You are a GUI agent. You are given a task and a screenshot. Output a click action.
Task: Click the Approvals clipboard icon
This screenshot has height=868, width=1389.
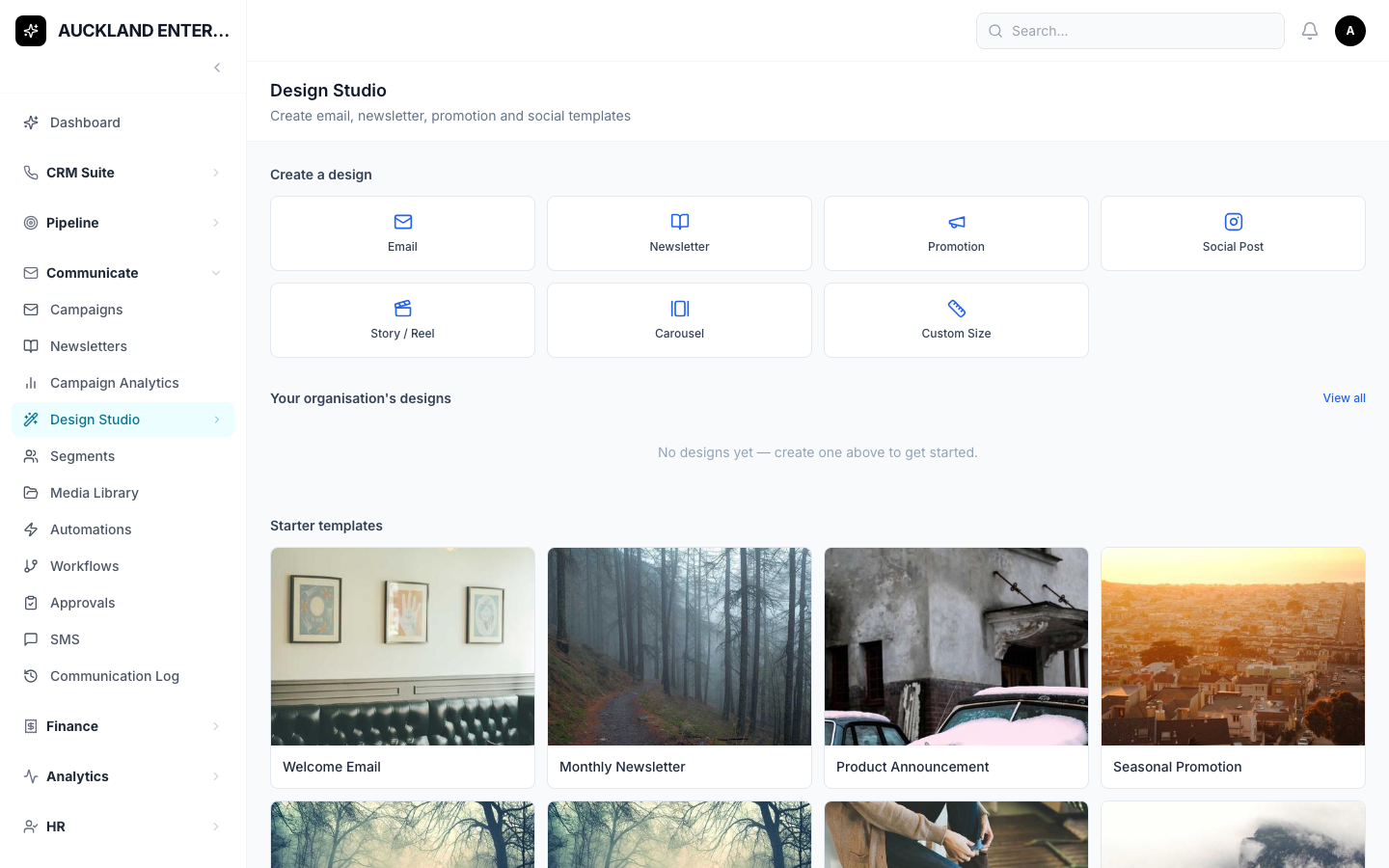pos(31,603)
